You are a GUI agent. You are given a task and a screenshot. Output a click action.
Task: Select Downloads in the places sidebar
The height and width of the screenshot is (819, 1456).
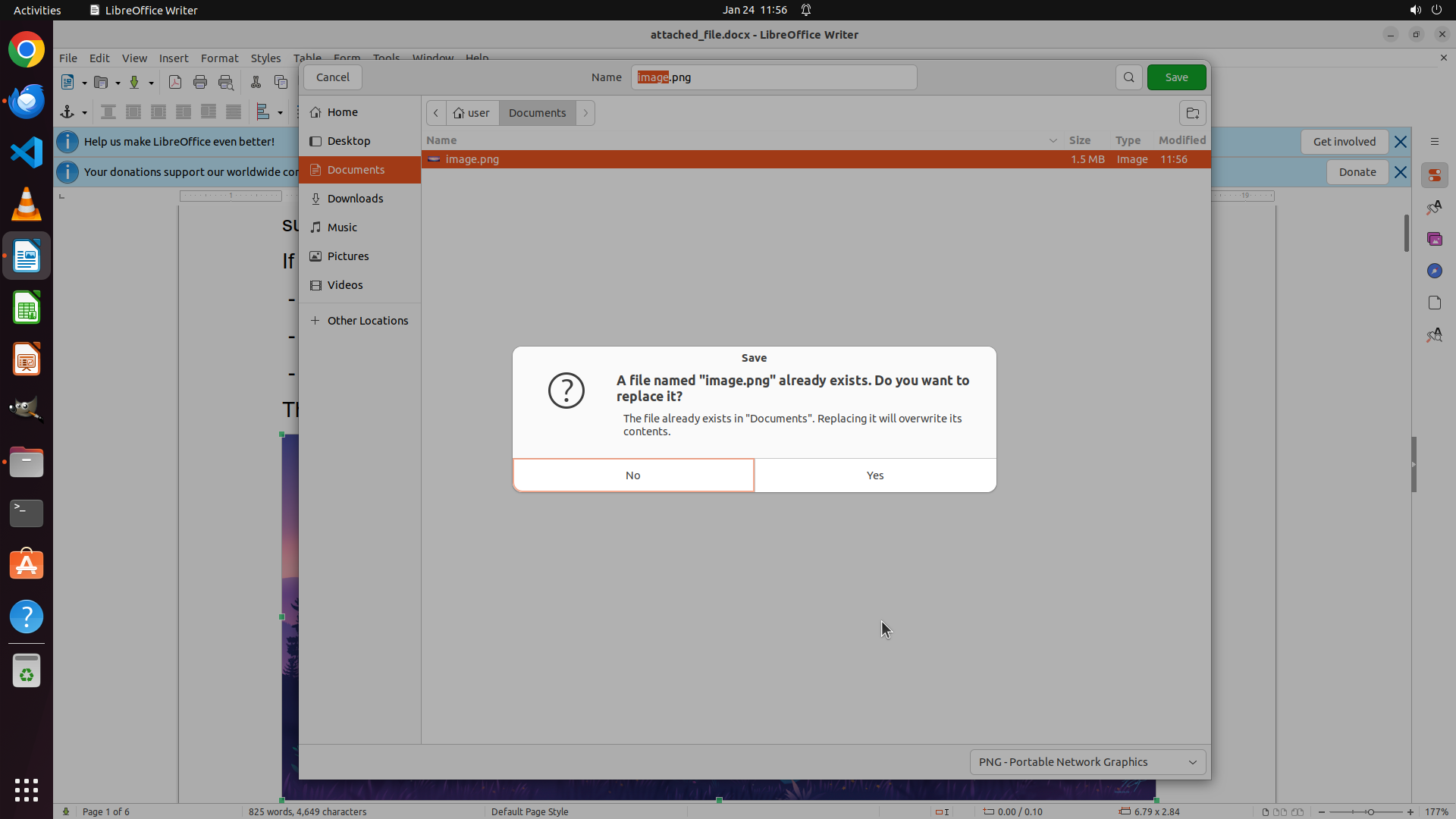[355, 199]
